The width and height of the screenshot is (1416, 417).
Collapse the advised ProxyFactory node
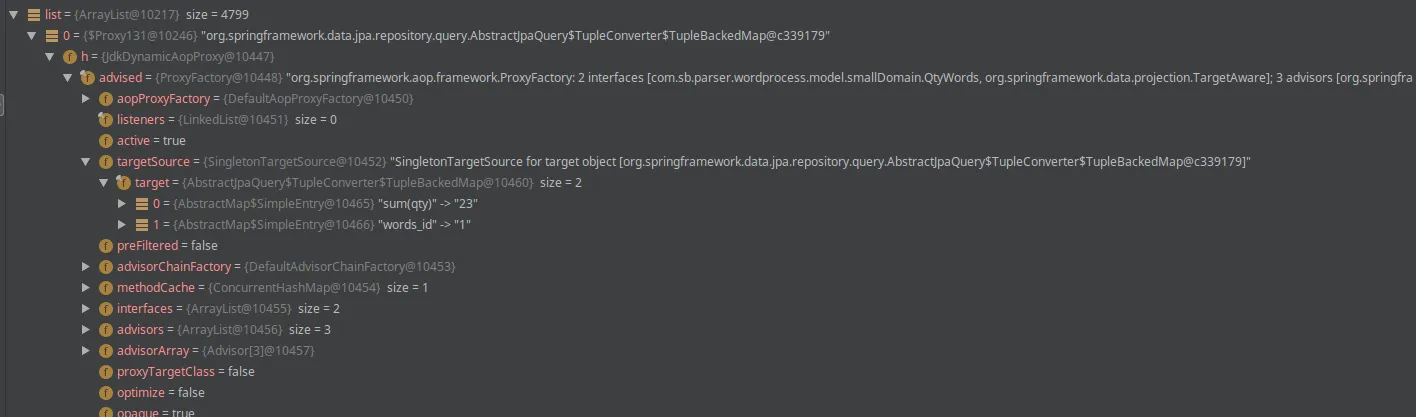67,78
